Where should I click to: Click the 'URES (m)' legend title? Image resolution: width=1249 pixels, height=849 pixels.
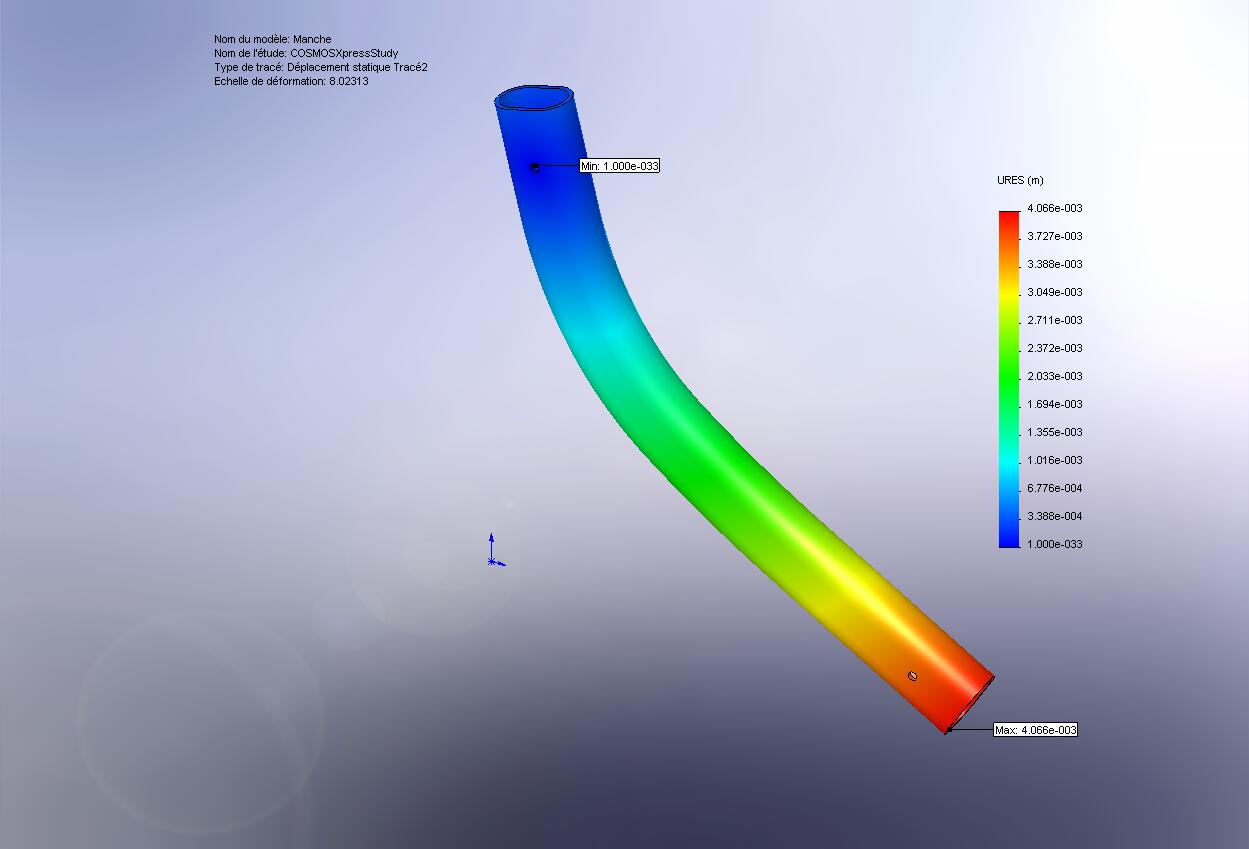tap(1020, 180)
